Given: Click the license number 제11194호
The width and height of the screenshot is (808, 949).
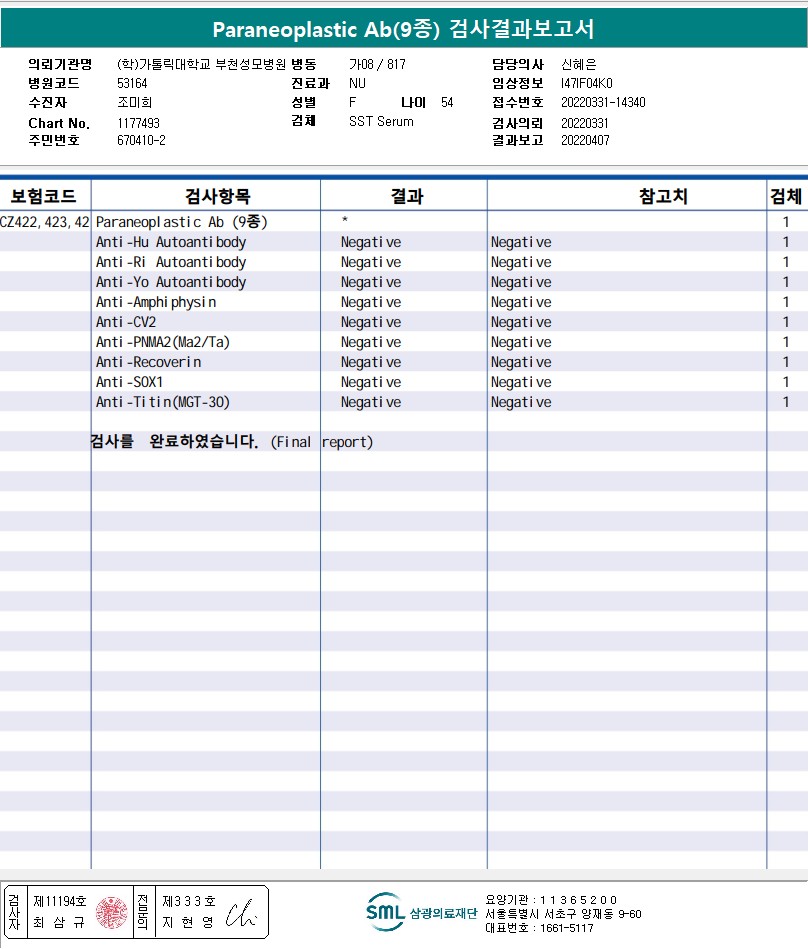Looking at the screenshot, I should point(60,901).
